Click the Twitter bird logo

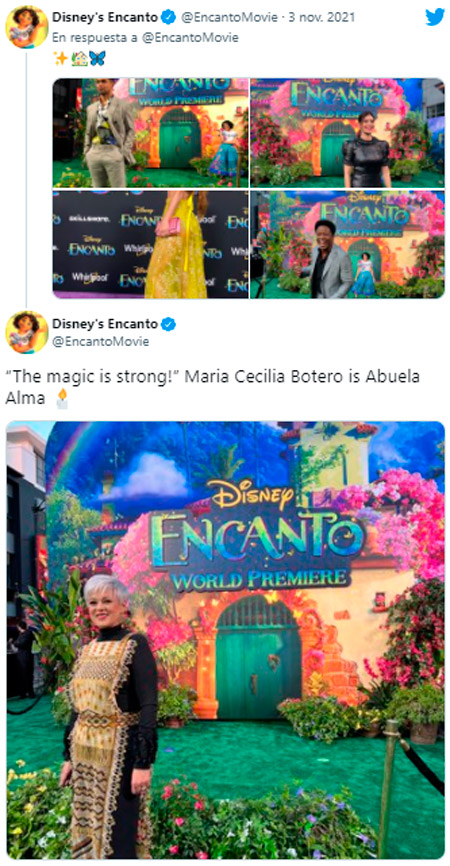435,17
